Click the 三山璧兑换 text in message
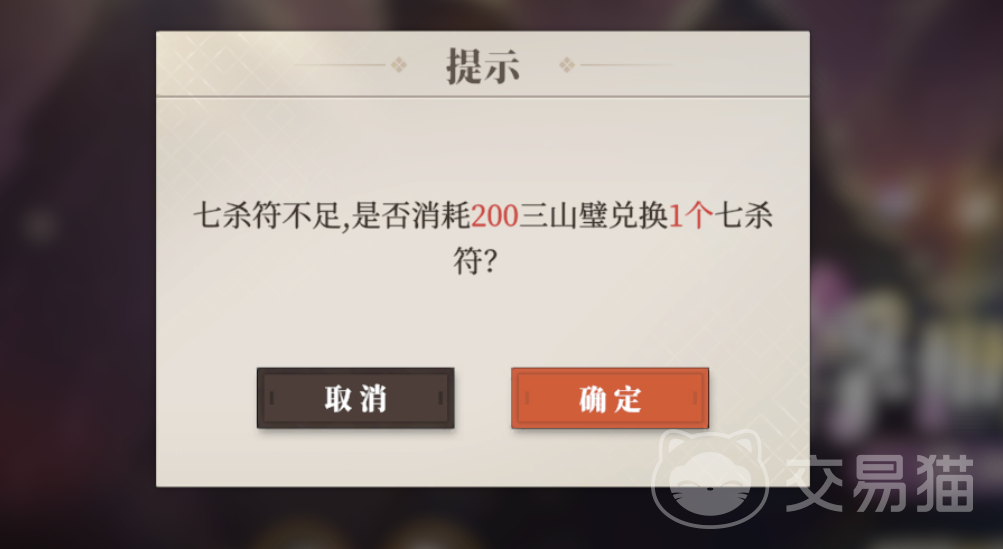The width and height of the screenshot is (1003, 549). click(593, 216)
